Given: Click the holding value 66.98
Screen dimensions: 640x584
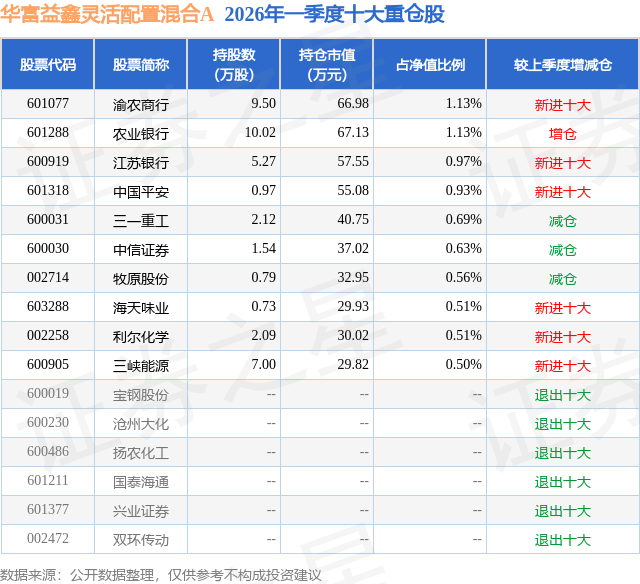Looking at the screenshot, I should tap(353, 104).
